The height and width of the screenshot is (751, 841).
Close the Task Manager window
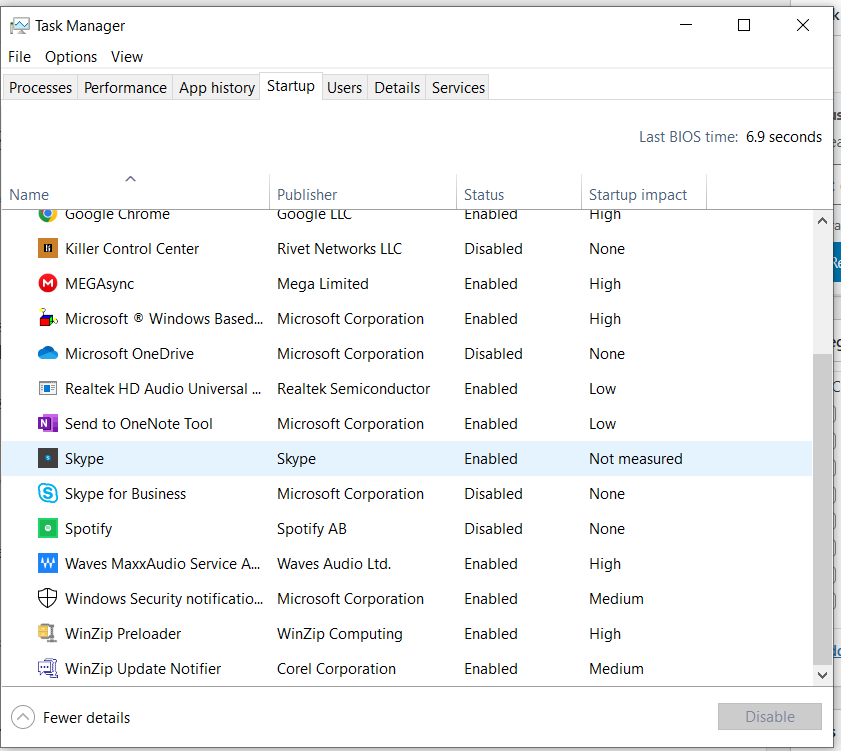coord(802,25)
